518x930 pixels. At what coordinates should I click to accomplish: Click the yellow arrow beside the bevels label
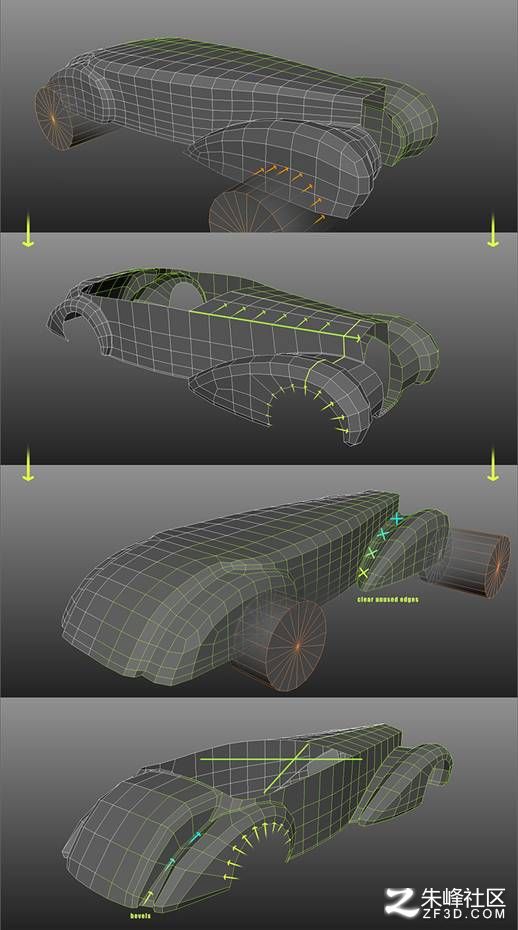148,897
